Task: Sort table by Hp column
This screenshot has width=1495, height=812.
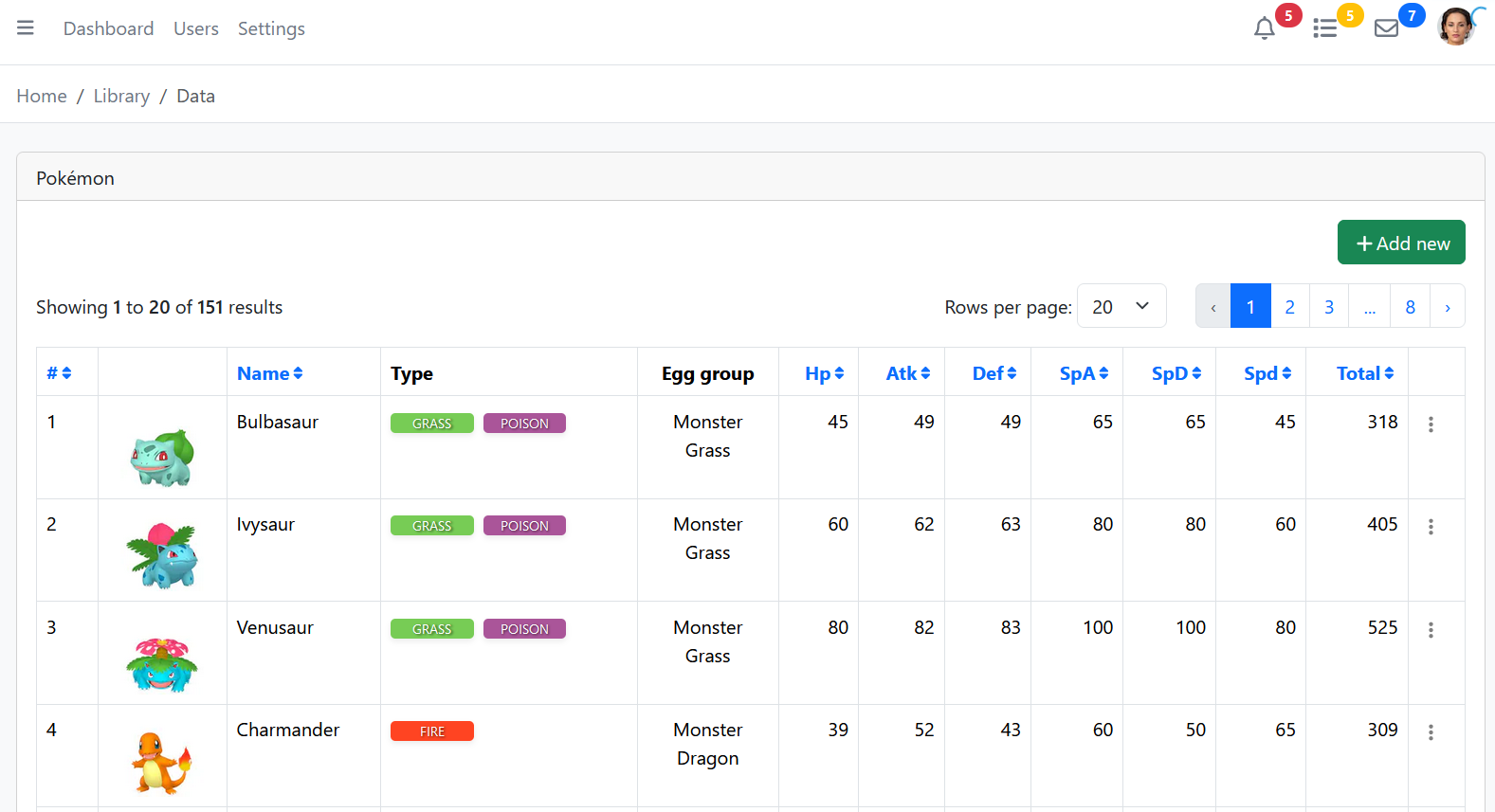Action: tap(824, 373)
